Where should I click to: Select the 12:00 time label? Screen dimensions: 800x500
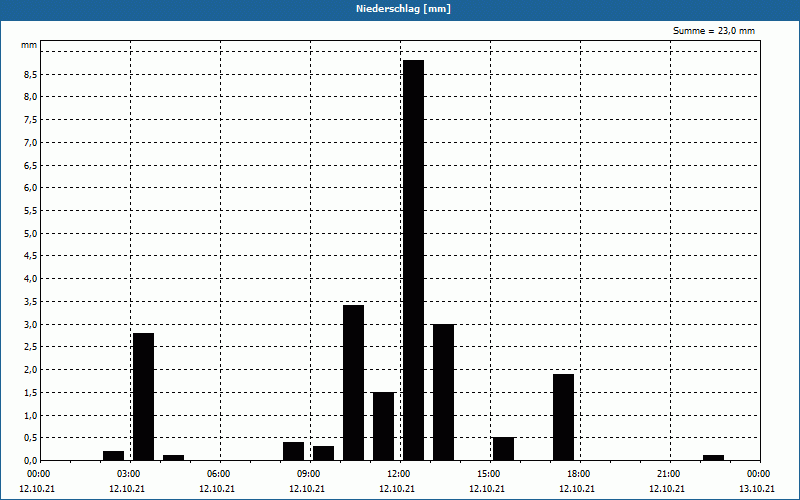pyautogui.click(x=399, y=474)
